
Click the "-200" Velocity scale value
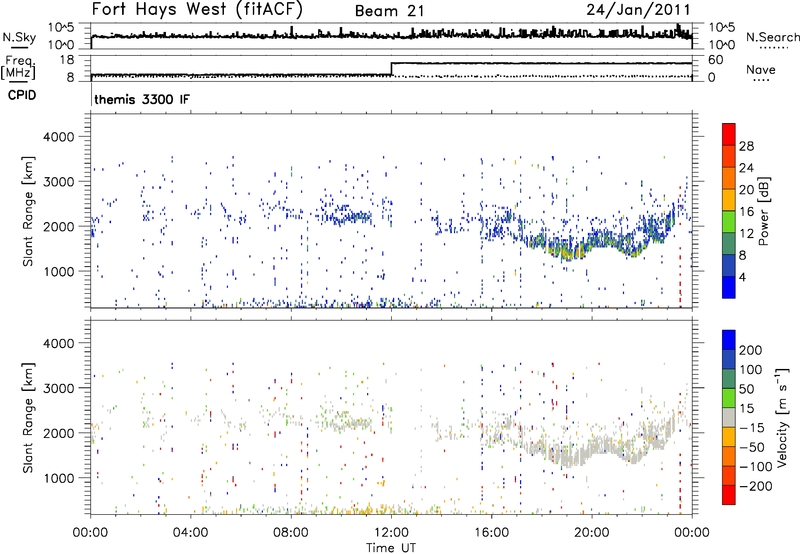pyautogui.click(x=756, y=486)
